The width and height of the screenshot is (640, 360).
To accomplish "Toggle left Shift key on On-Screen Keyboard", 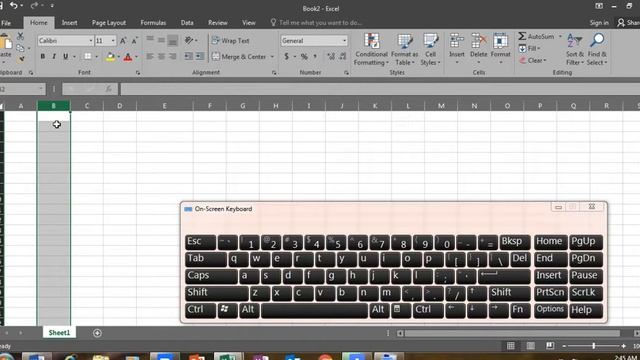I will 216,293.
